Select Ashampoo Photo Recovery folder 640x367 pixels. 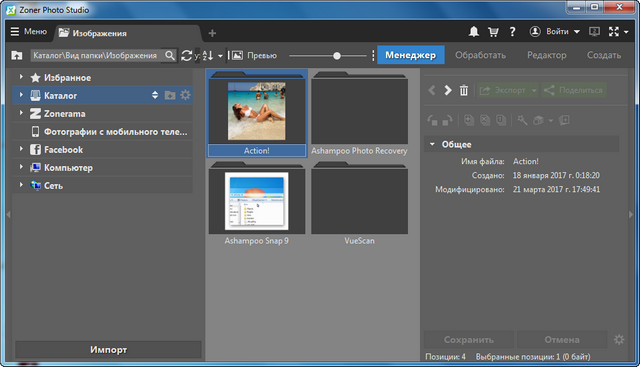[x=359, y=113]
